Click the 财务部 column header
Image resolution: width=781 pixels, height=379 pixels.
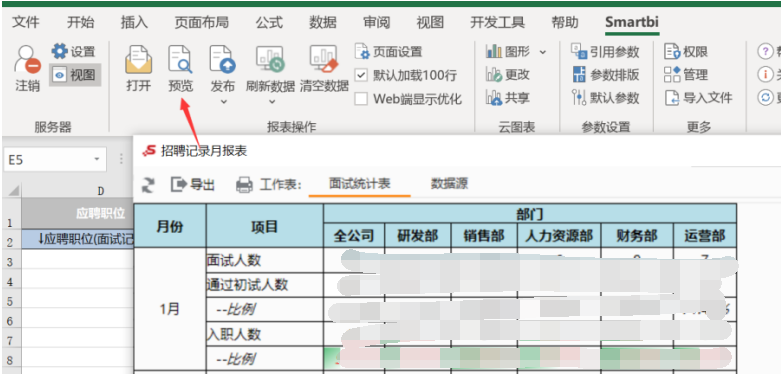tap(637, 236)
